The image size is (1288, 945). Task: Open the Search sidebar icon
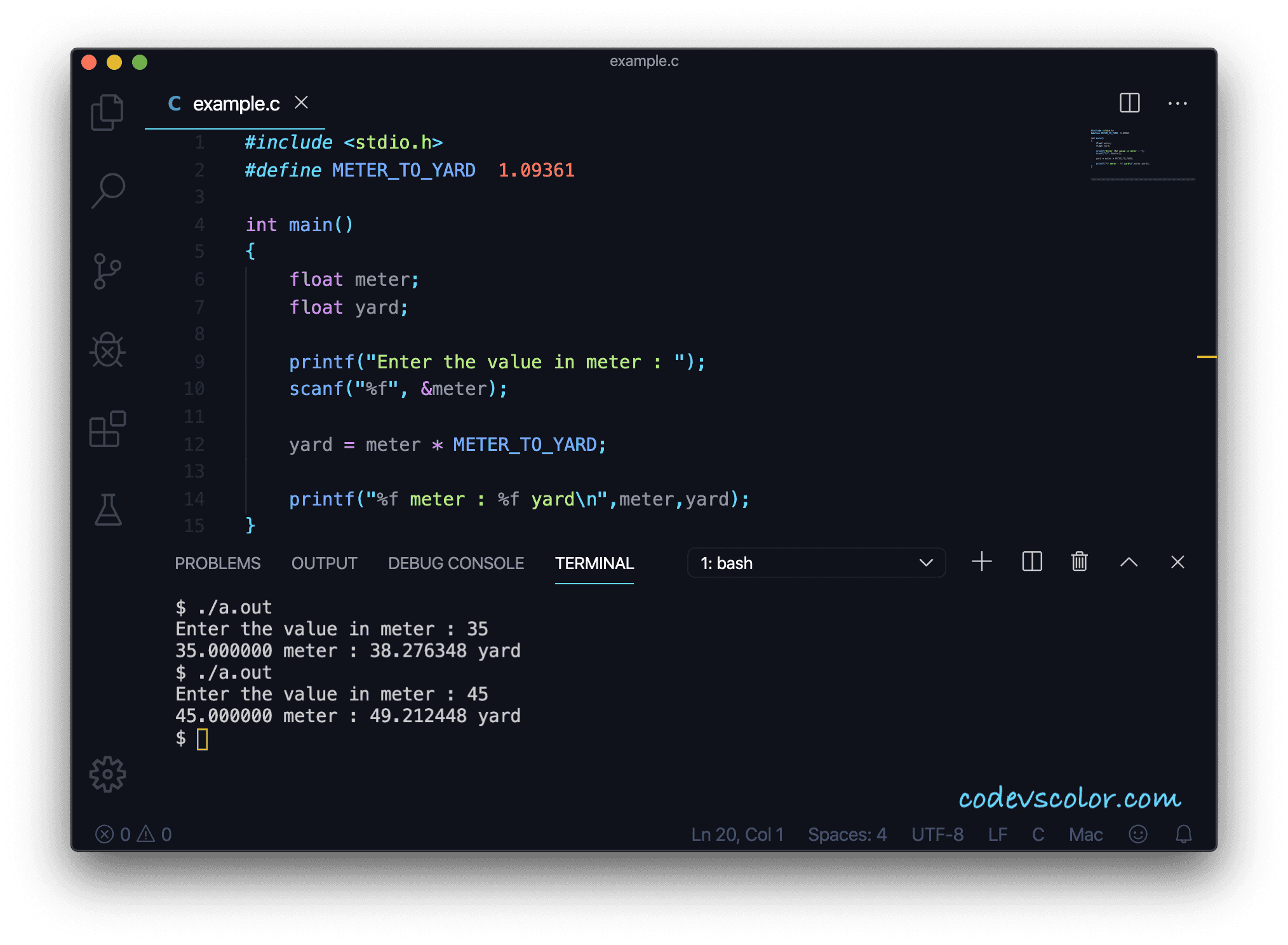pyautogui.click(x=108, y=191)
